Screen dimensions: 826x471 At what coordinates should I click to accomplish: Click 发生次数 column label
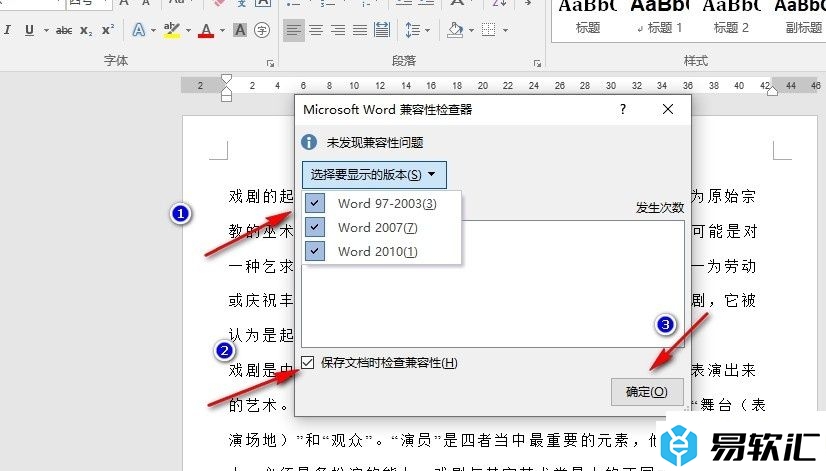coord(660,208)
